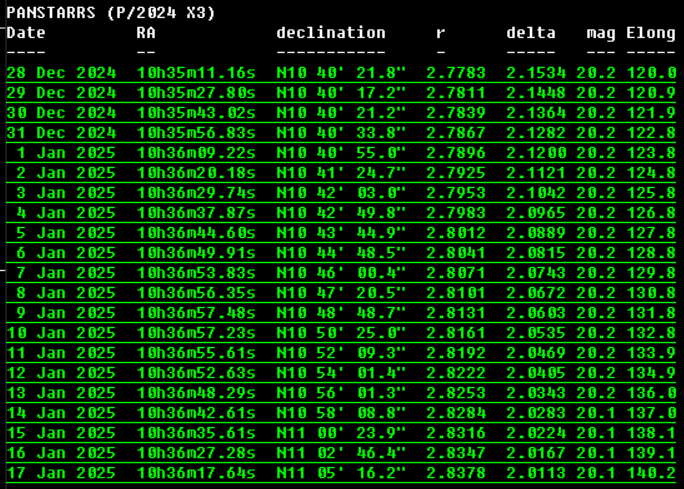Image resolution: width=684 pixels, height=489 pixels.
Task: Click the PANSTARRS (P/2024 X3) title
Action: (111, 13)
